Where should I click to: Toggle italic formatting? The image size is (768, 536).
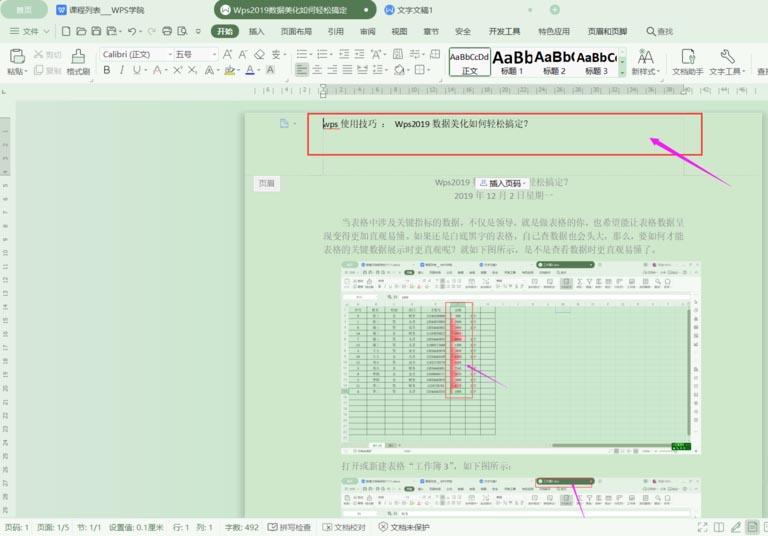coord(121,71)
